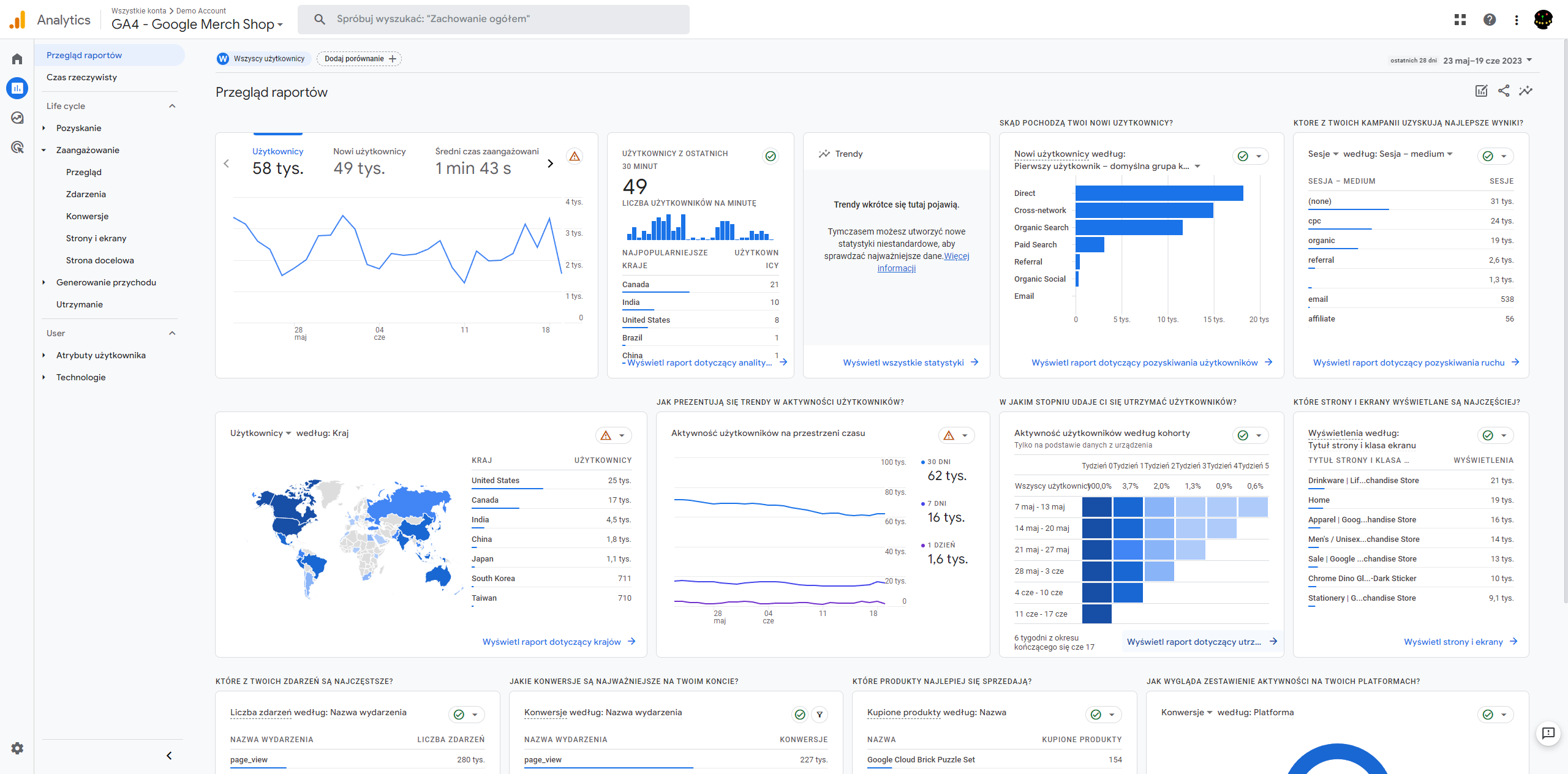The image size is (1568, 774).
Task: Open the feedback icon at bottom right
Action: (x=1548, y=732)
